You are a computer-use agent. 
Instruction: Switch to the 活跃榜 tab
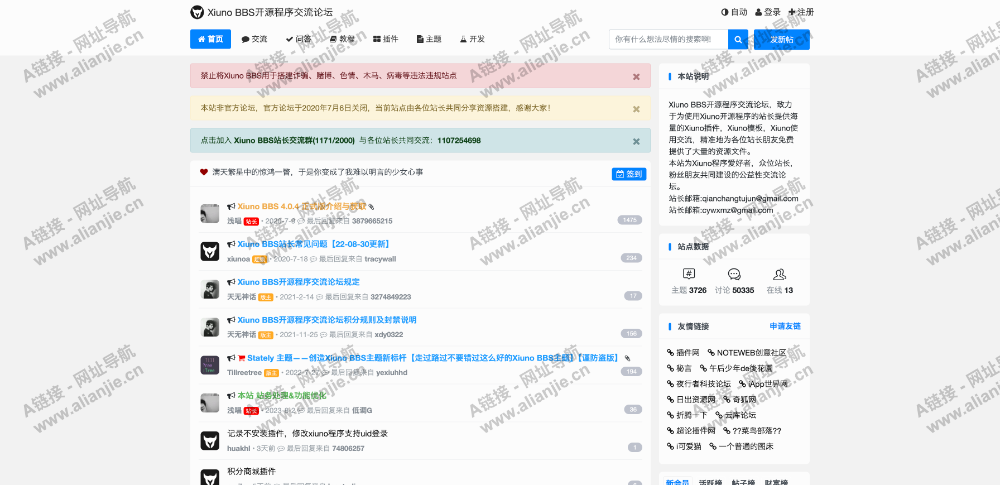tap(710, 482)
